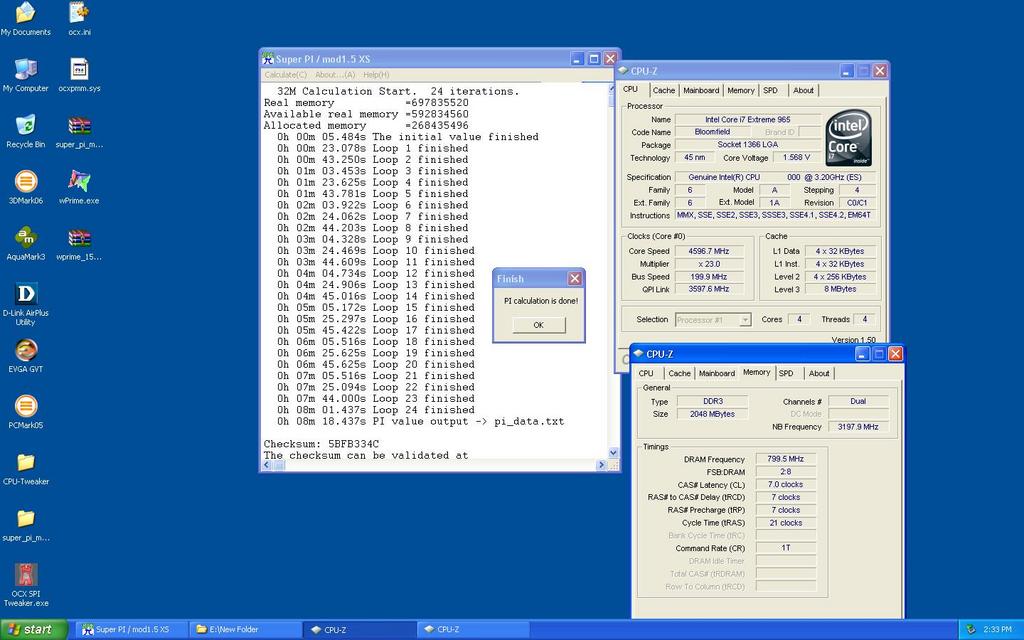Click the Intel Core i7 logo

[x=848, y=138]
